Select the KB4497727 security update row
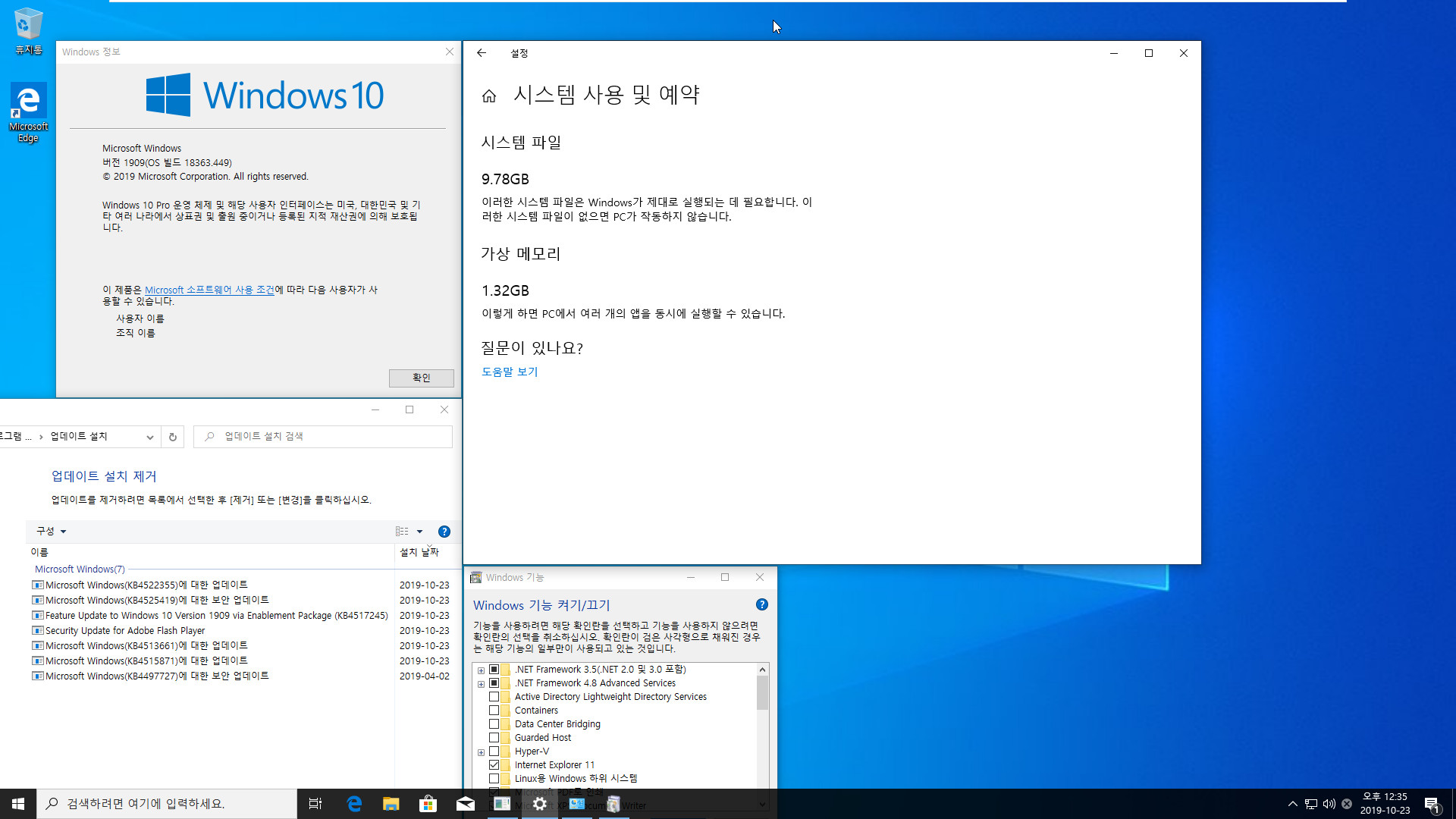 (241, 676)
